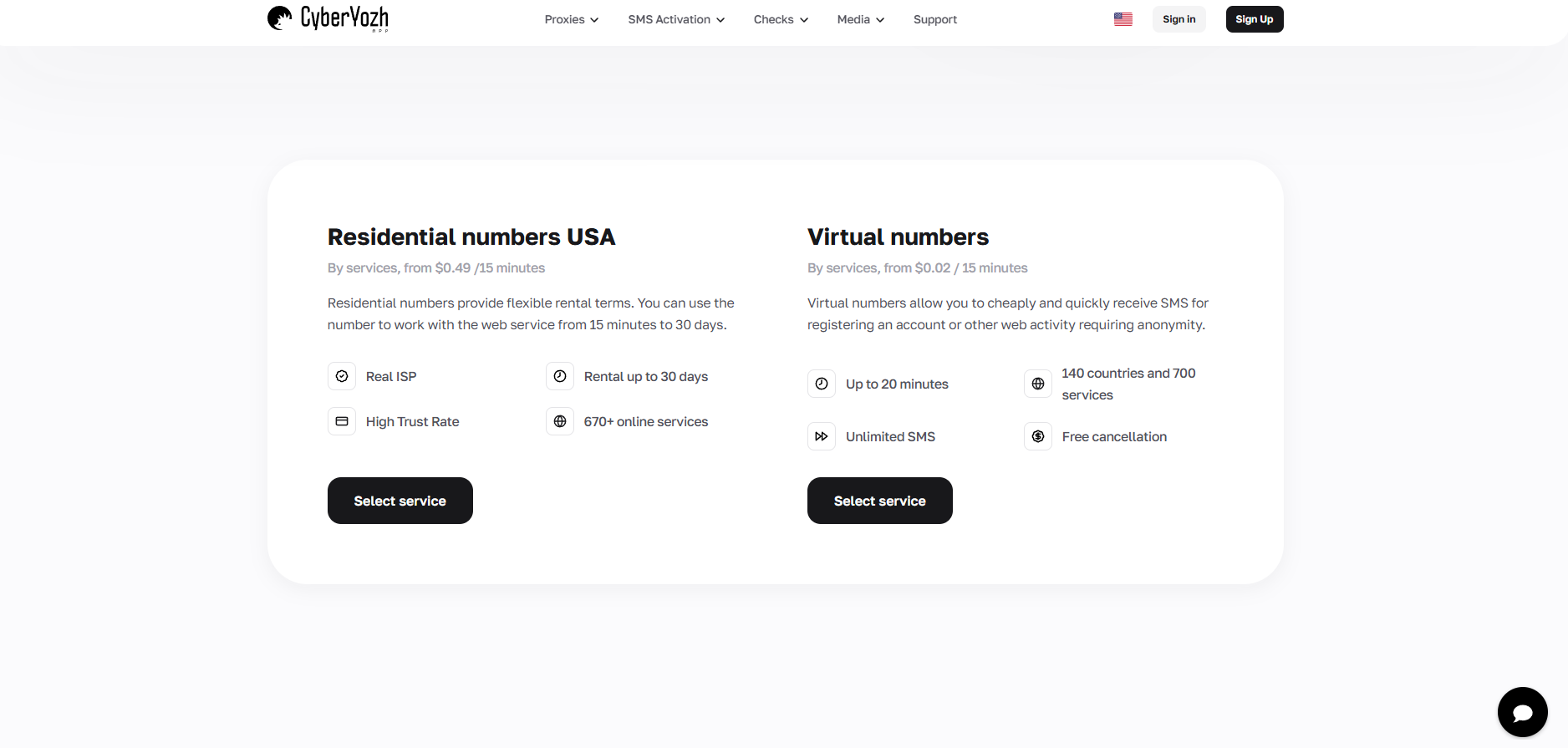Click the card icon beside High Trust Rate
This screenshot has width=1568, height=748.
click(342, 421)
